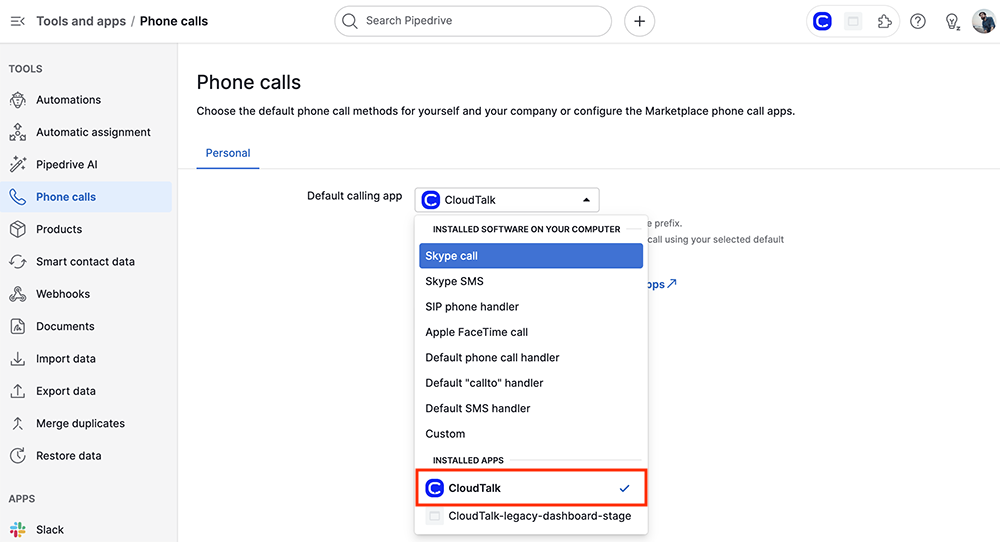The width and height of the screenshot is (1000, 542).
Task: Click the Sales Assistant lightbulb icon
Action: 952,21
